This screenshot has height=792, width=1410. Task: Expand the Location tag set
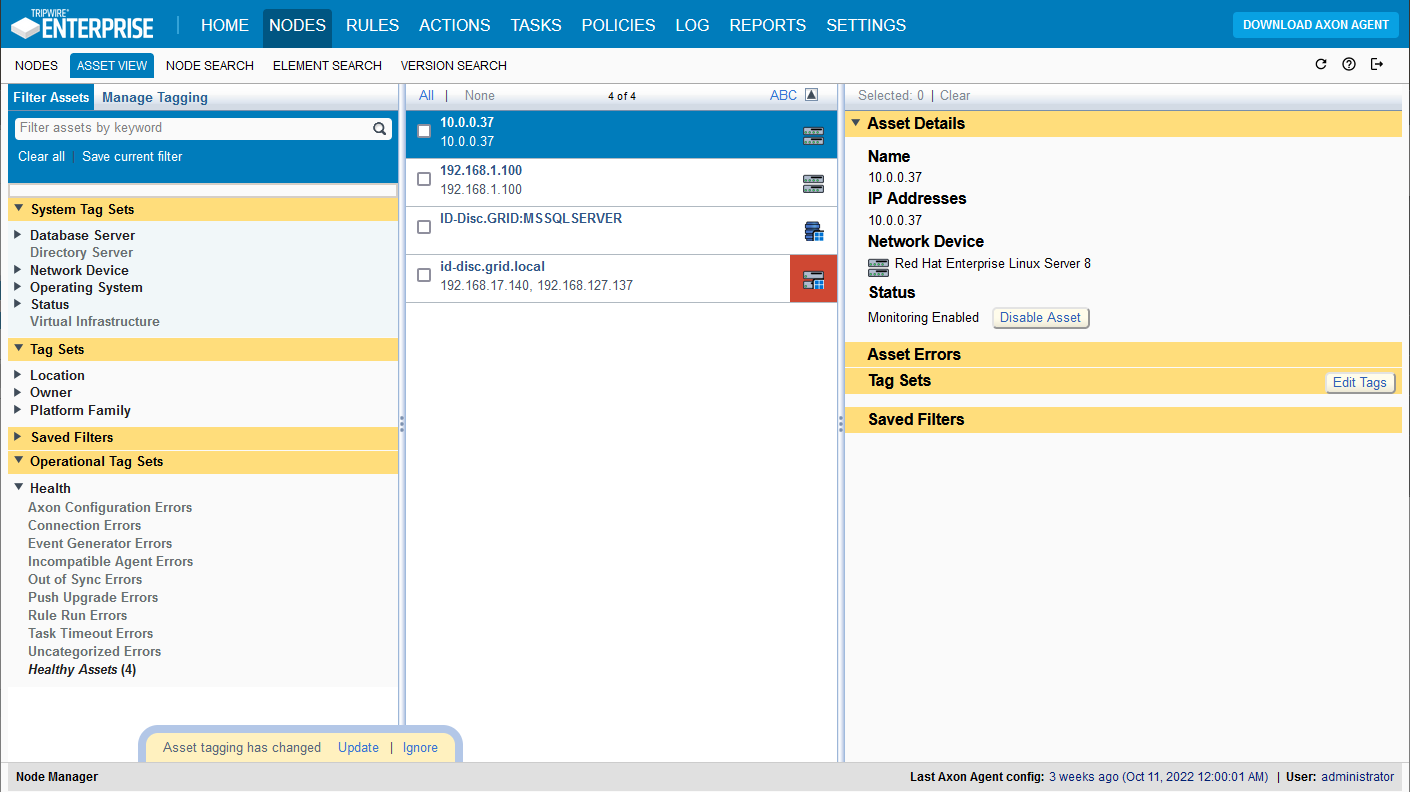17,375
